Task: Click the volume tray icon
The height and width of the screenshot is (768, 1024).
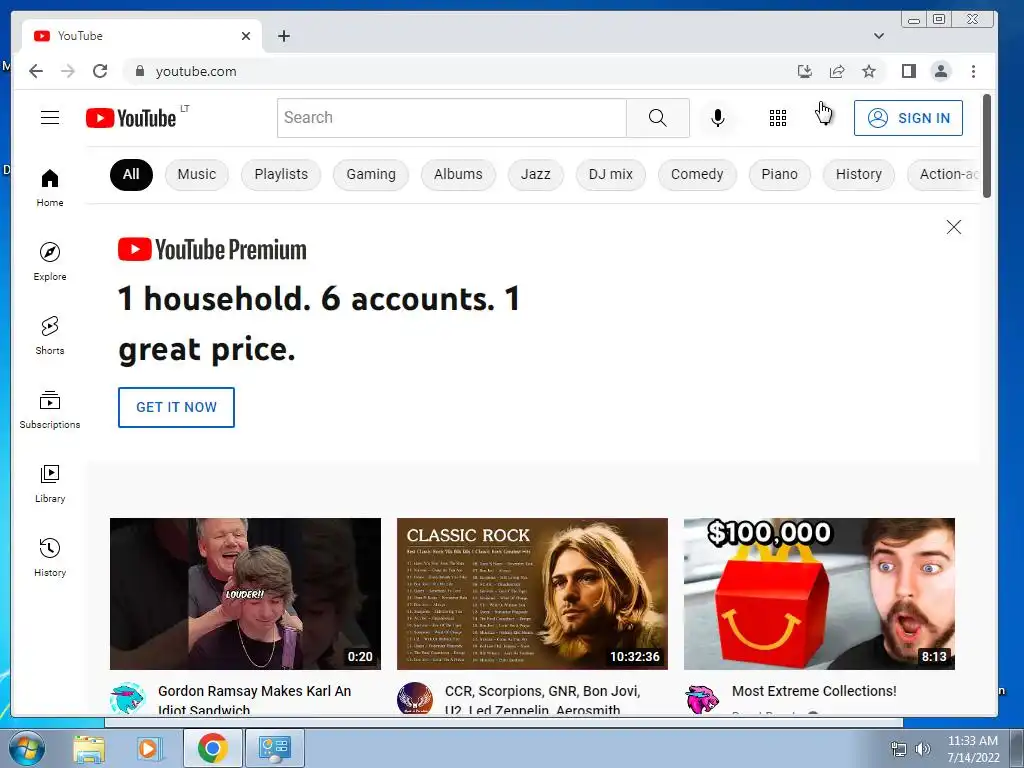Action: tap(923, 749)
